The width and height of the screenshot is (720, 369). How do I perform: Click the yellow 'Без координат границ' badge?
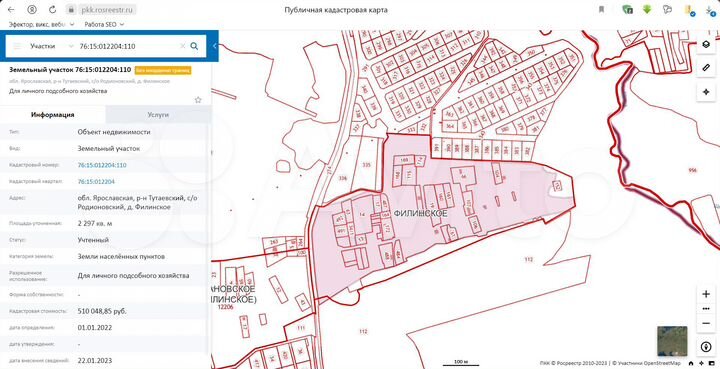point(163,70)
